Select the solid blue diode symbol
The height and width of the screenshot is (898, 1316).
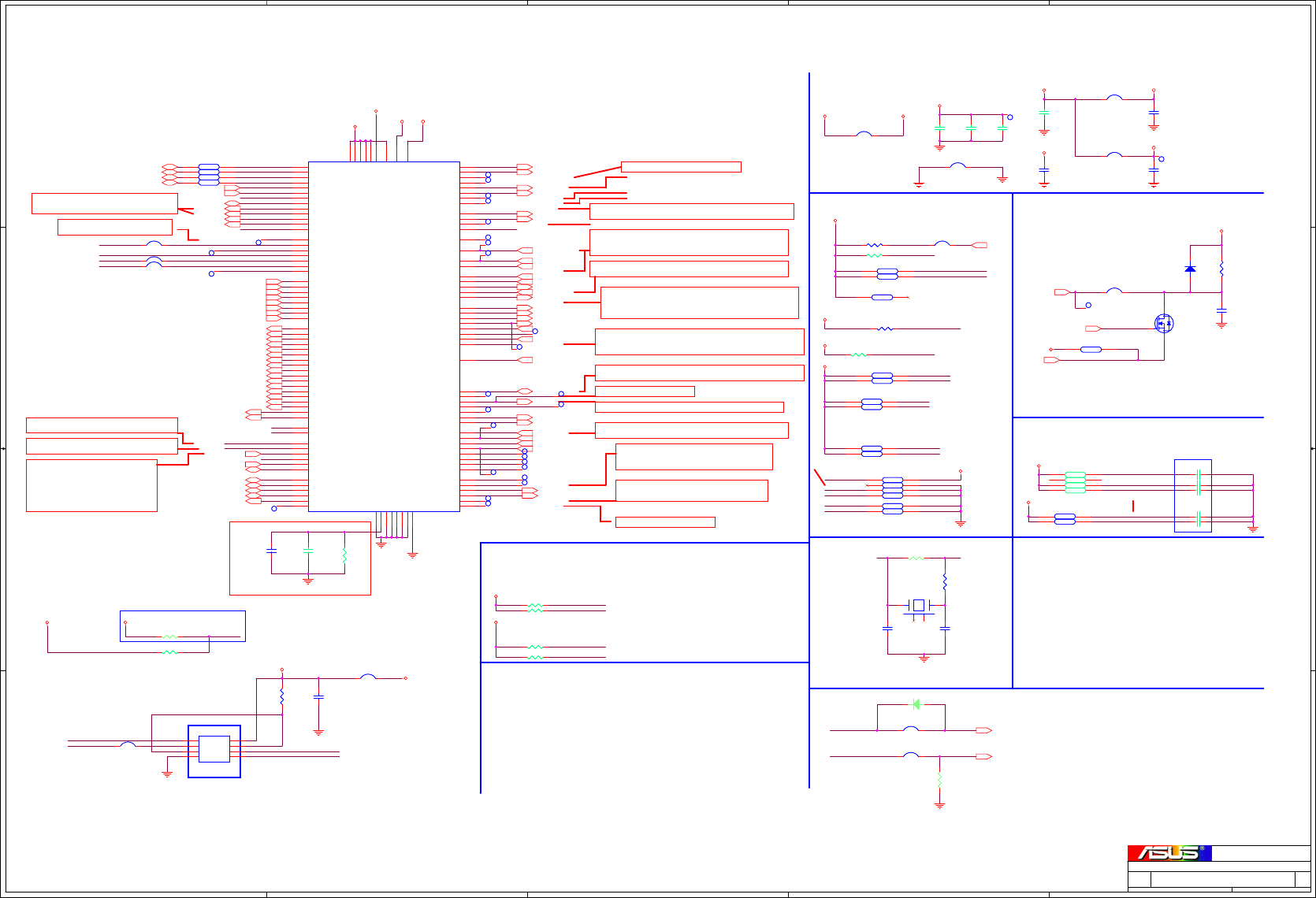point(1190,269)
